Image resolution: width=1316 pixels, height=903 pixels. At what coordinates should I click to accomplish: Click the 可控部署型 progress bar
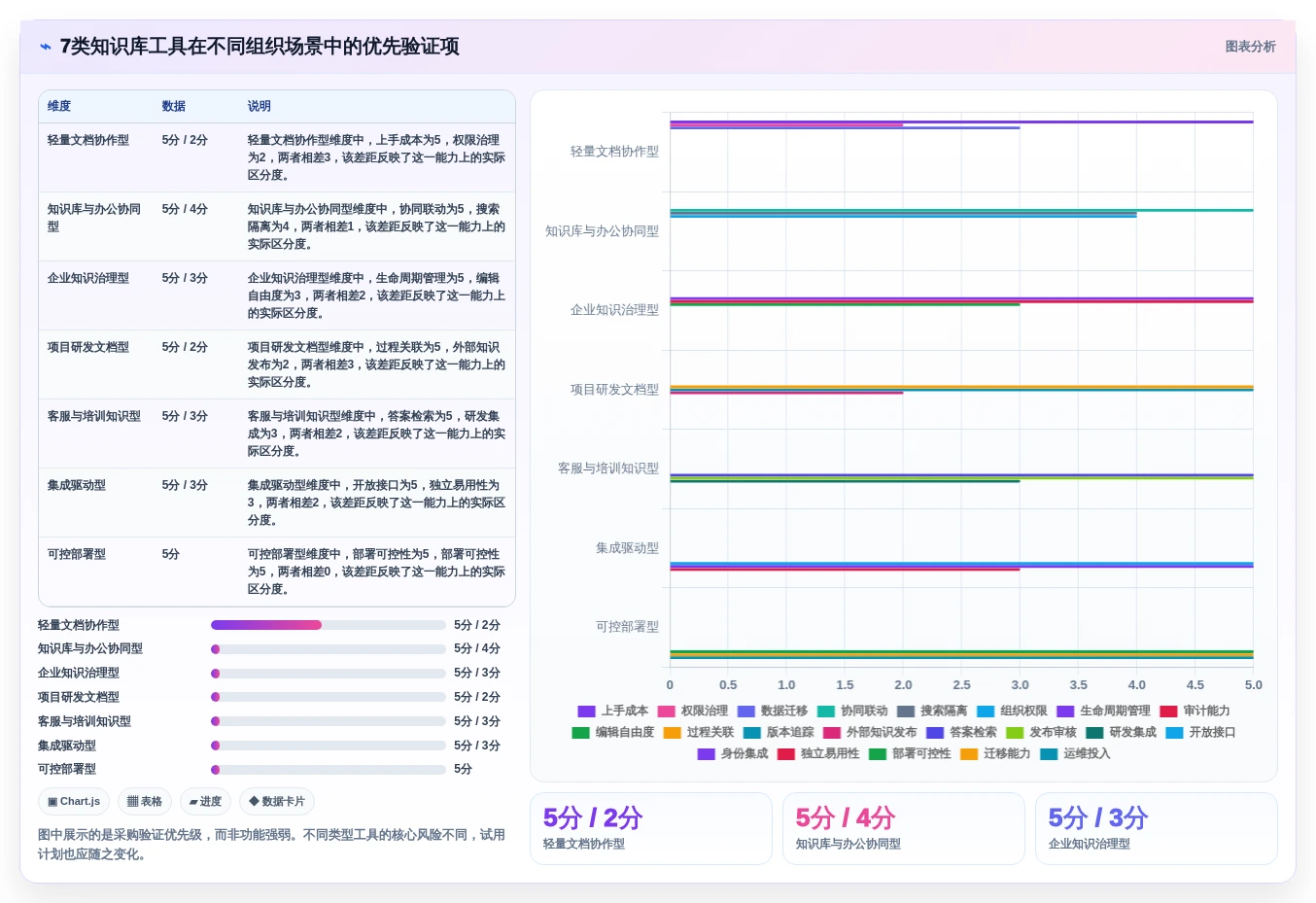click(329, 770)
